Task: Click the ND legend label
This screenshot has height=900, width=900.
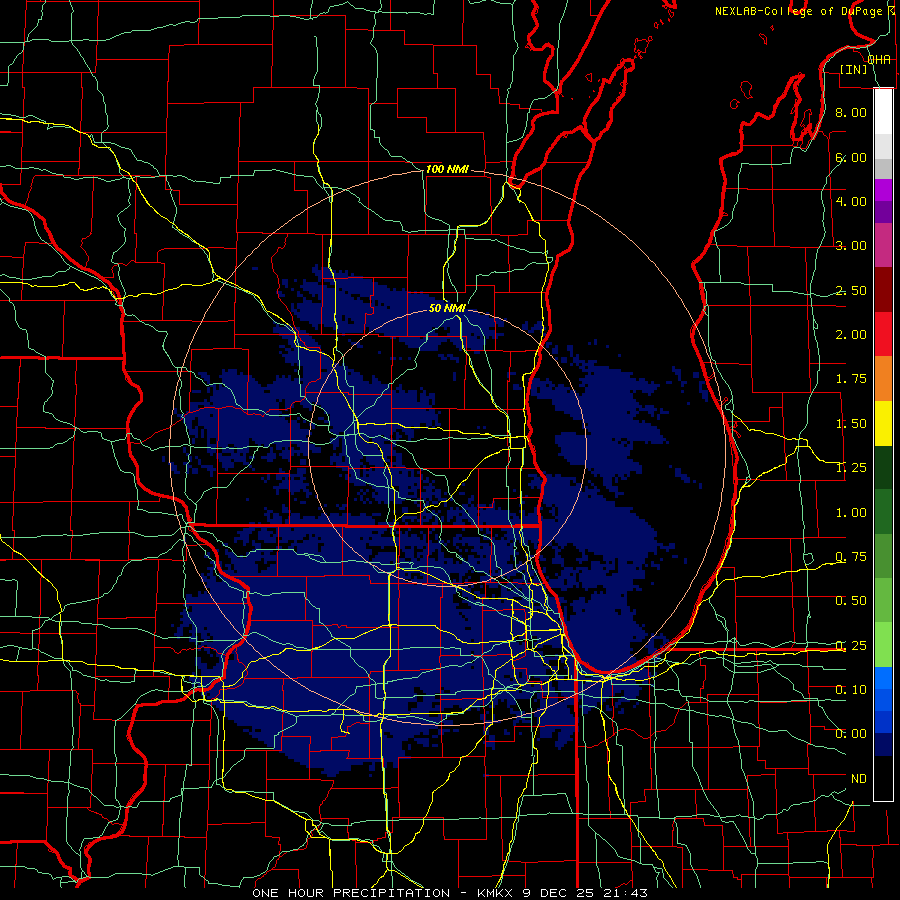Action: 859,779
